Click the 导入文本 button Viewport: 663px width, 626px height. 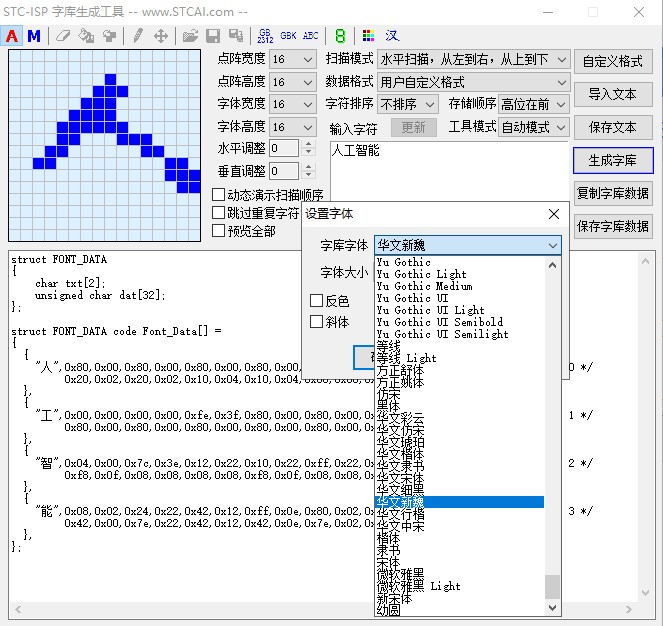613,94
